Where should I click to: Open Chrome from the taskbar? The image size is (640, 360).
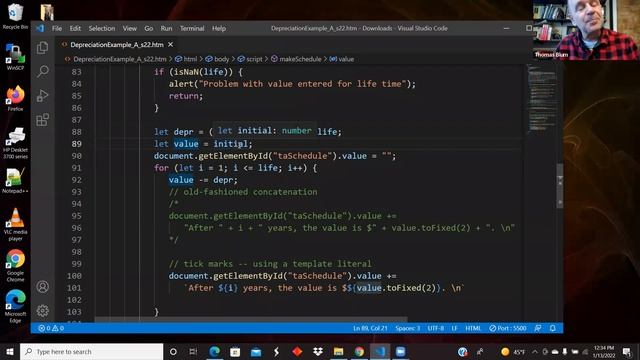[x=359, y=351]
